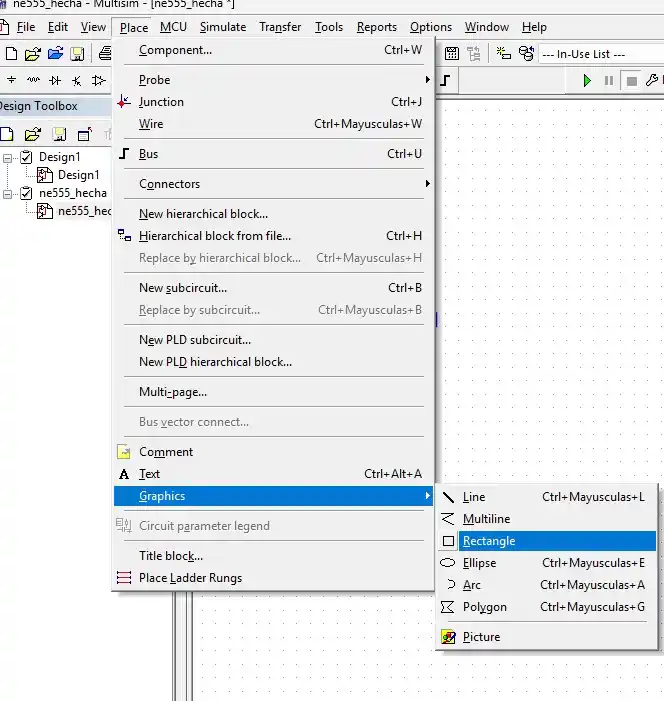Image resolution: width=664 pixels, height=701 pixels.
Task: Click the New file icon in main toolbar
Action: pos(11,54)
